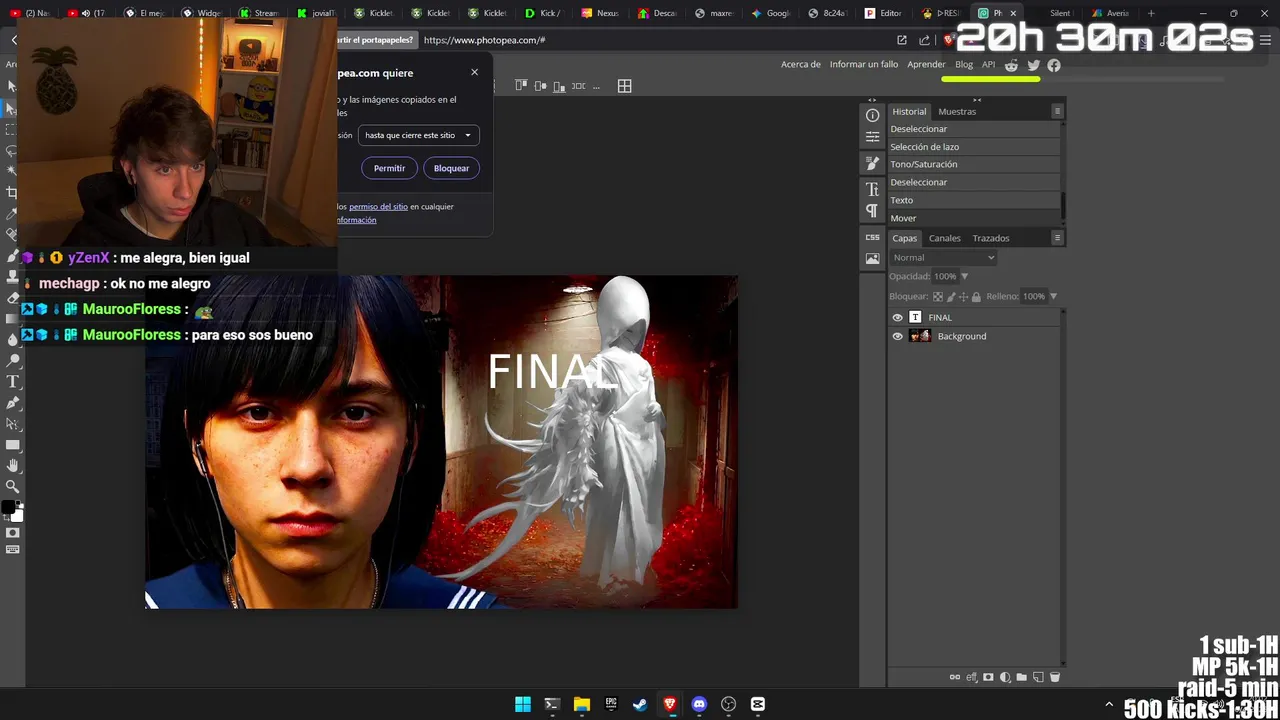Collapse the side icon panel arrows

pos(872,100)
